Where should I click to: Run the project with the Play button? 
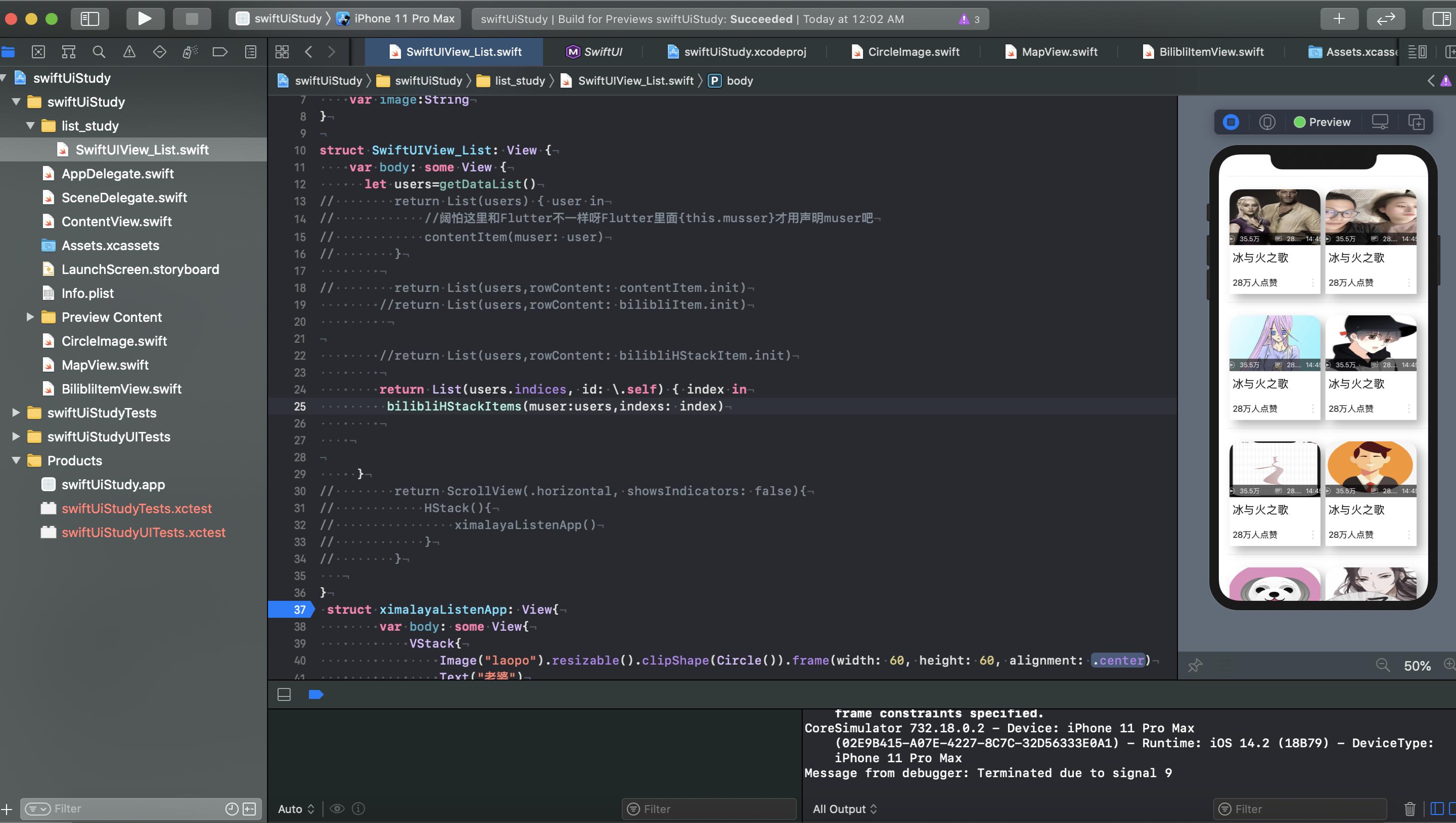tap(145, 18)
